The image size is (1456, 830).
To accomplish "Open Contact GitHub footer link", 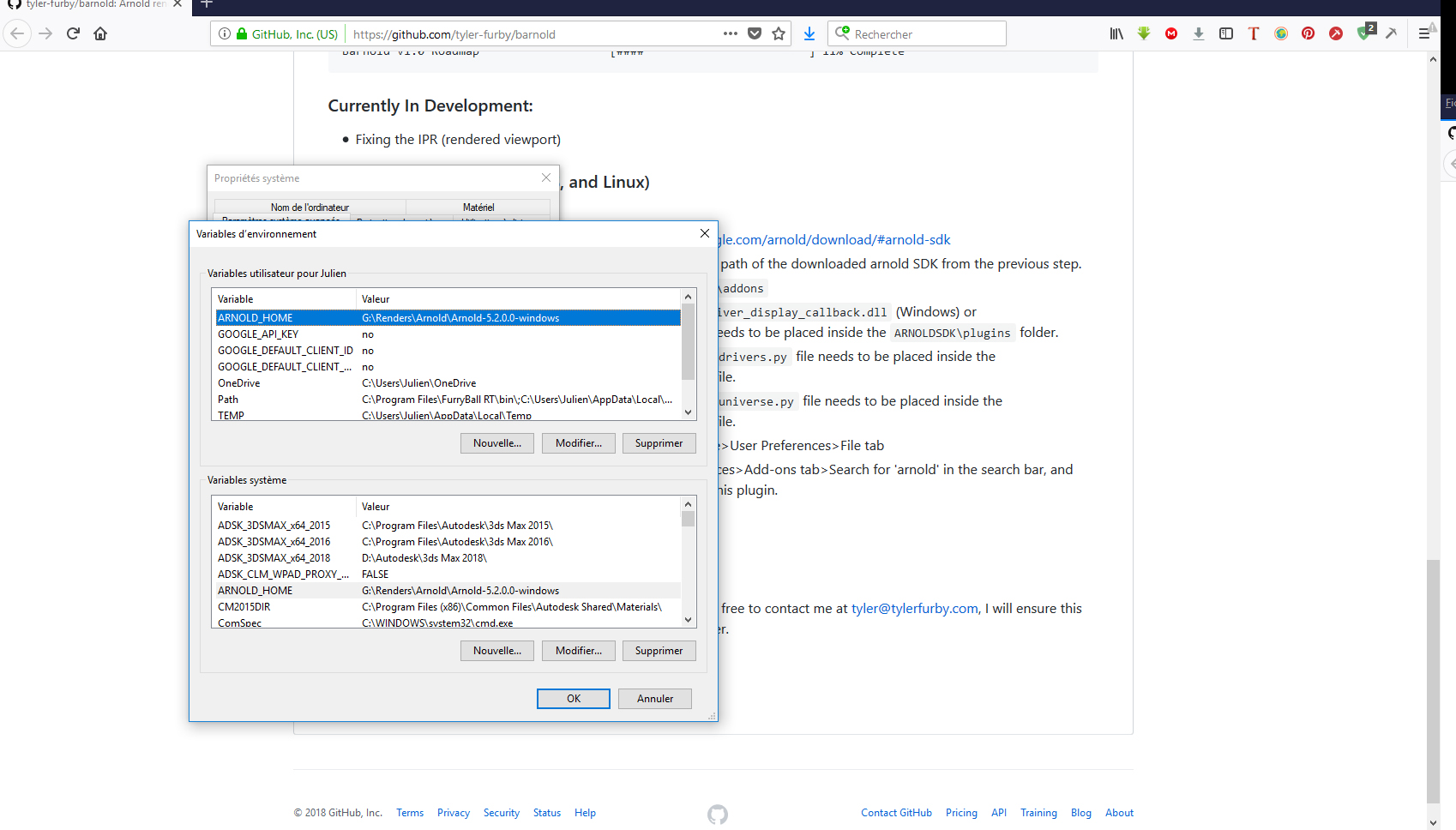I will [896, 813].
